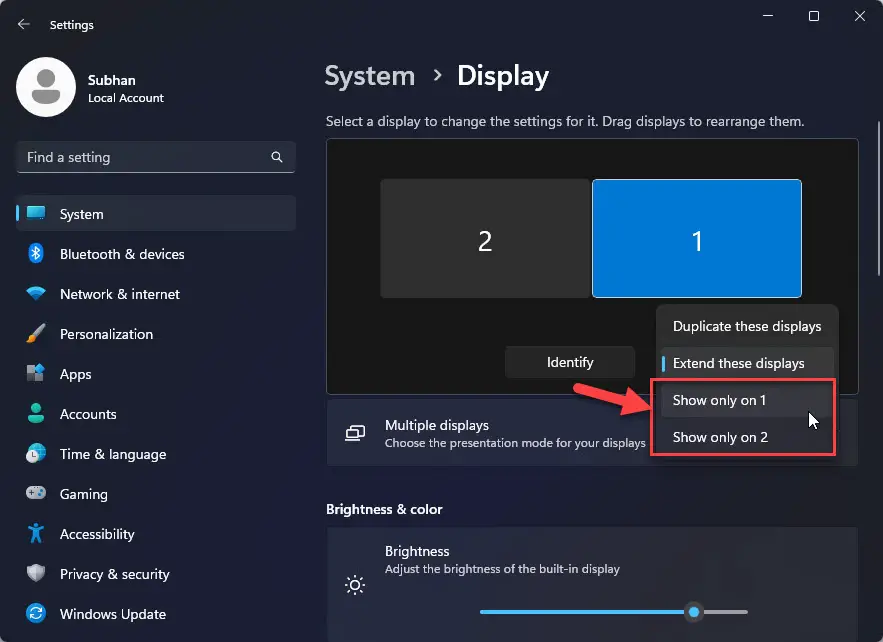Go to Privacy & security
This screenshot has height=642, width=883.
tap(156, 574)
